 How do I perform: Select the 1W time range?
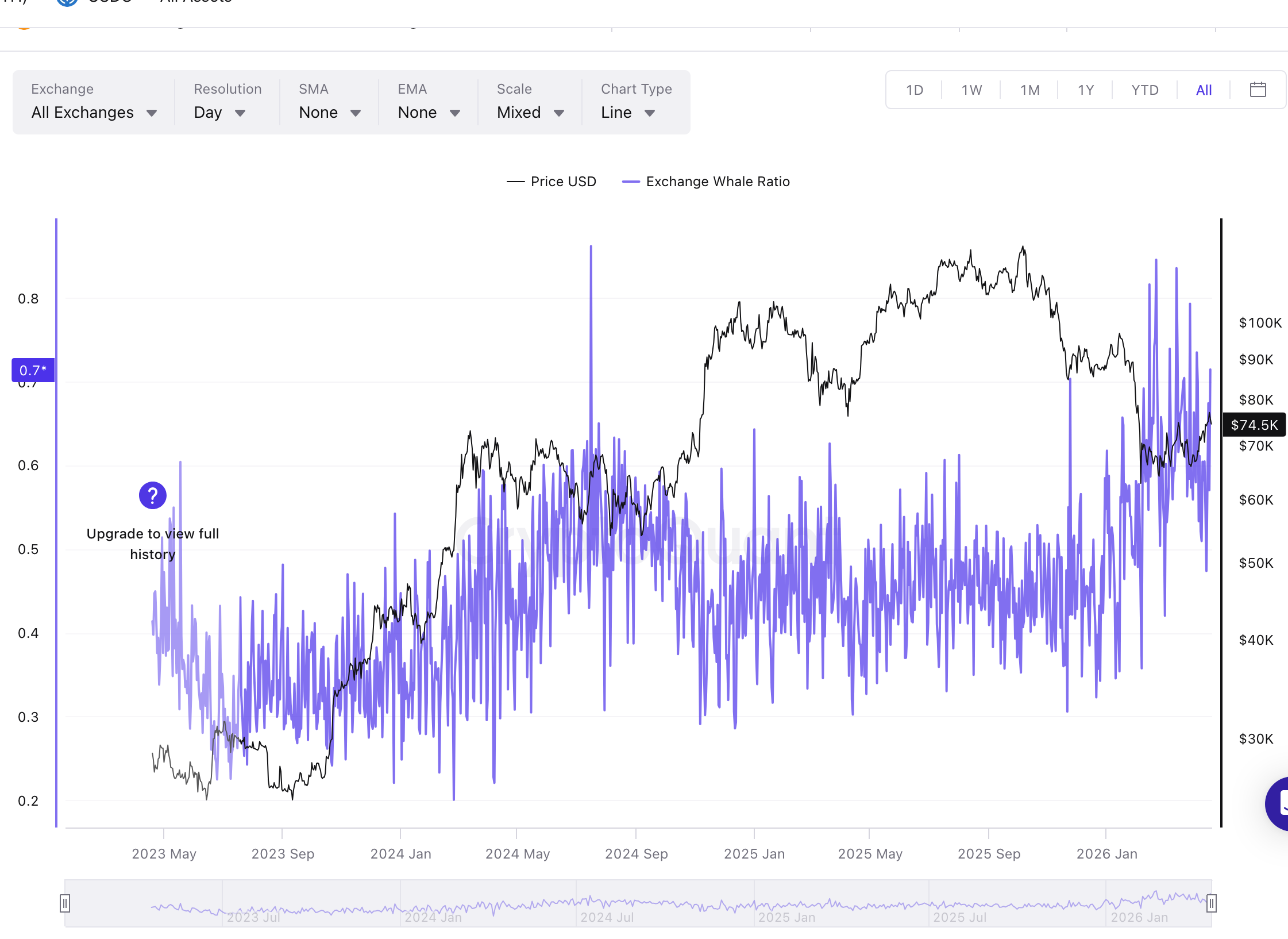[971, 90]
